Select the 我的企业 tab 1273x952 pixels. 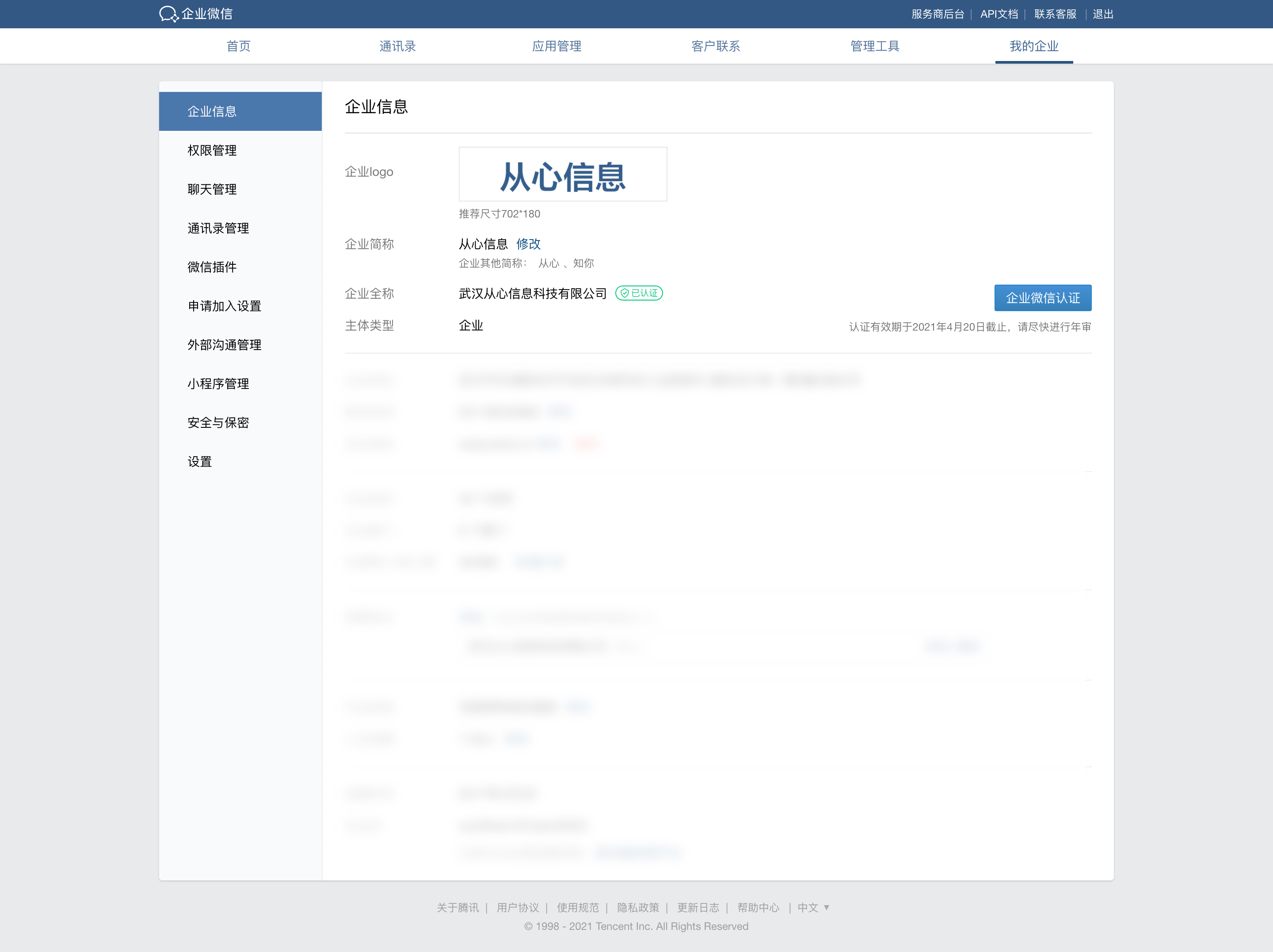(1033, 46)
